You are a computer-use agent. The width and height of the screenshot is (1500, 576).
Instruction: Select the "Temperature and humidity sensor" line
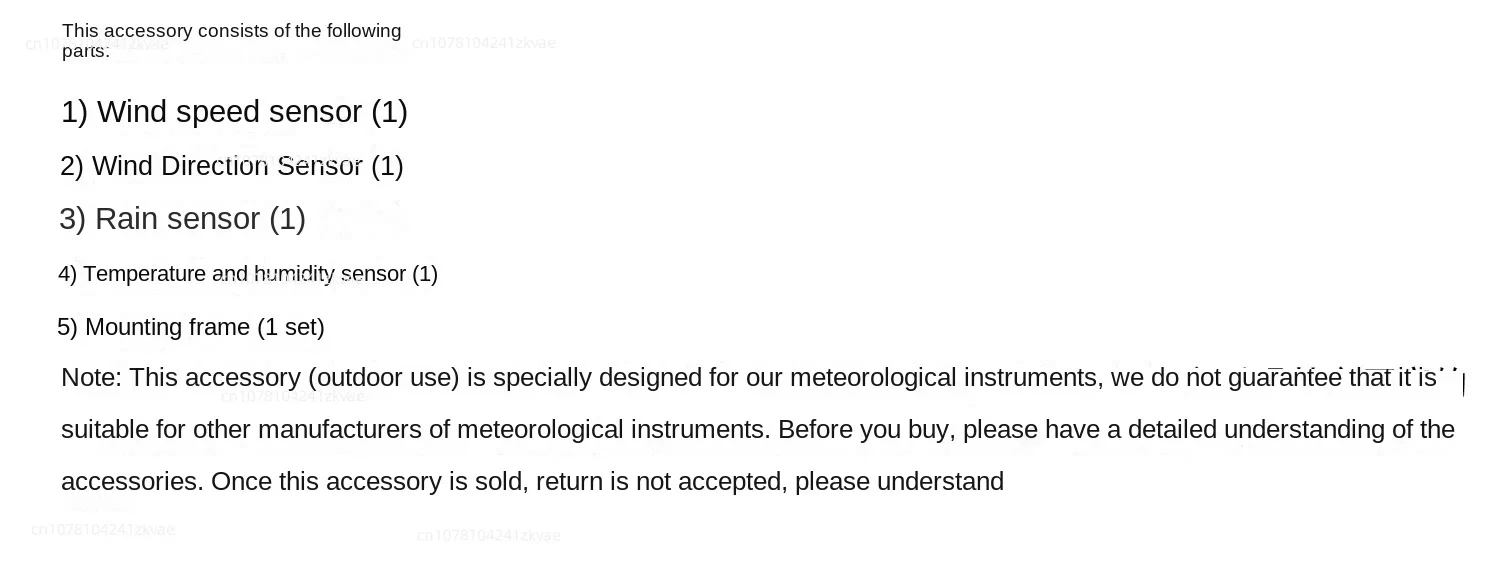point(247,274)
